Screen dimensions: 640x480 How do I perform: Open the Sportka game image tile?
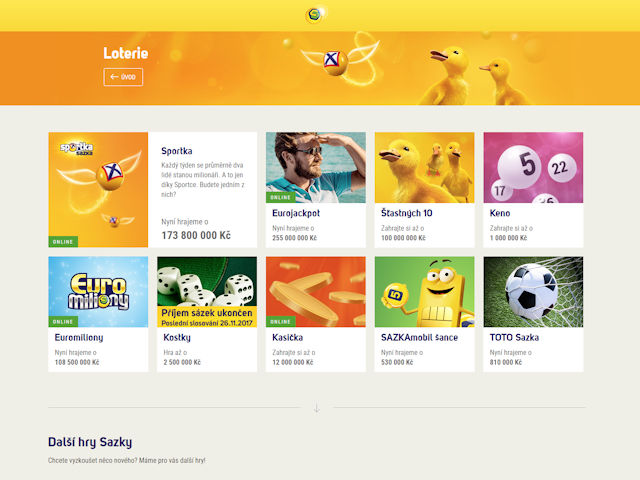pos(98,190)
